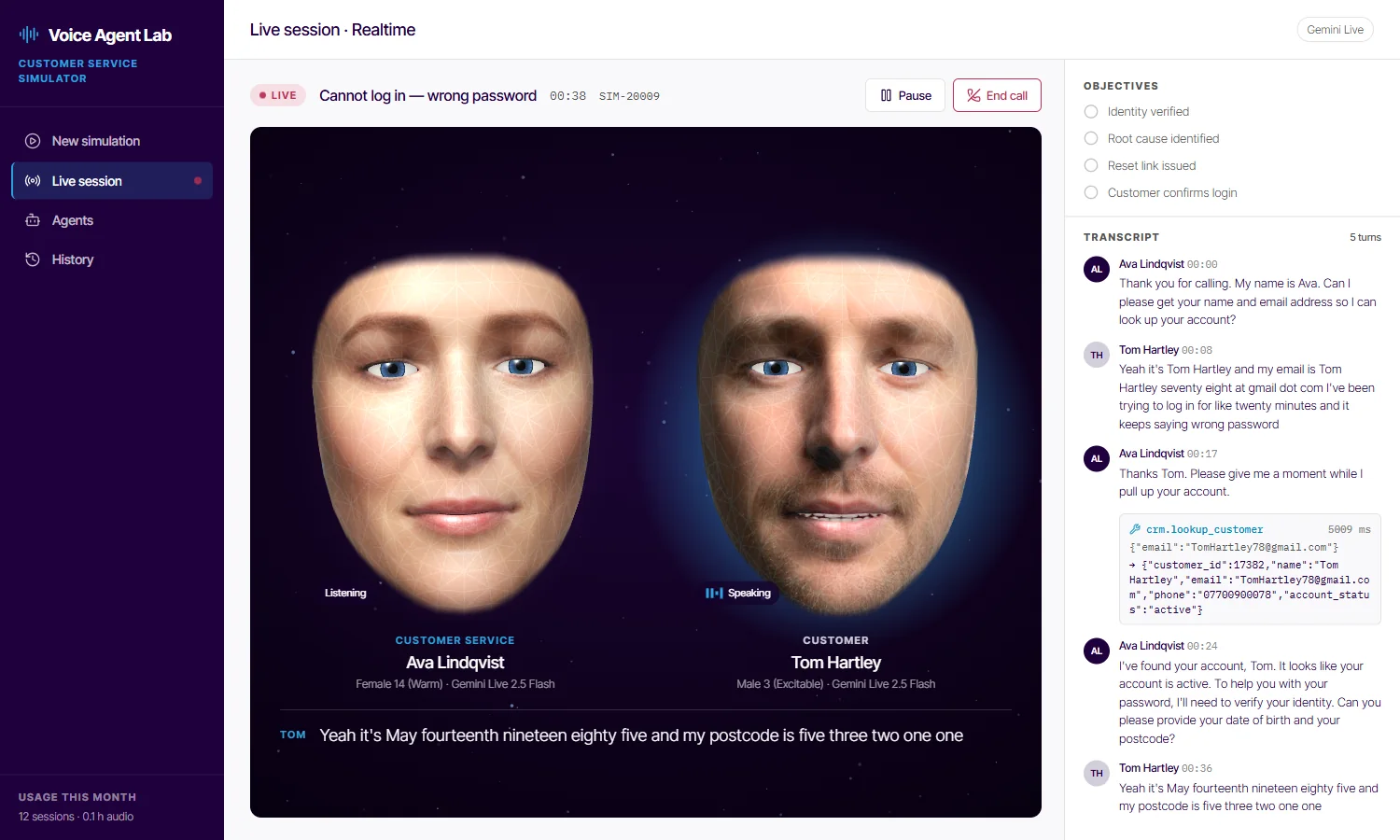Click the Gemini Live badge
1400x840 pixels.
click(1335, 30)
